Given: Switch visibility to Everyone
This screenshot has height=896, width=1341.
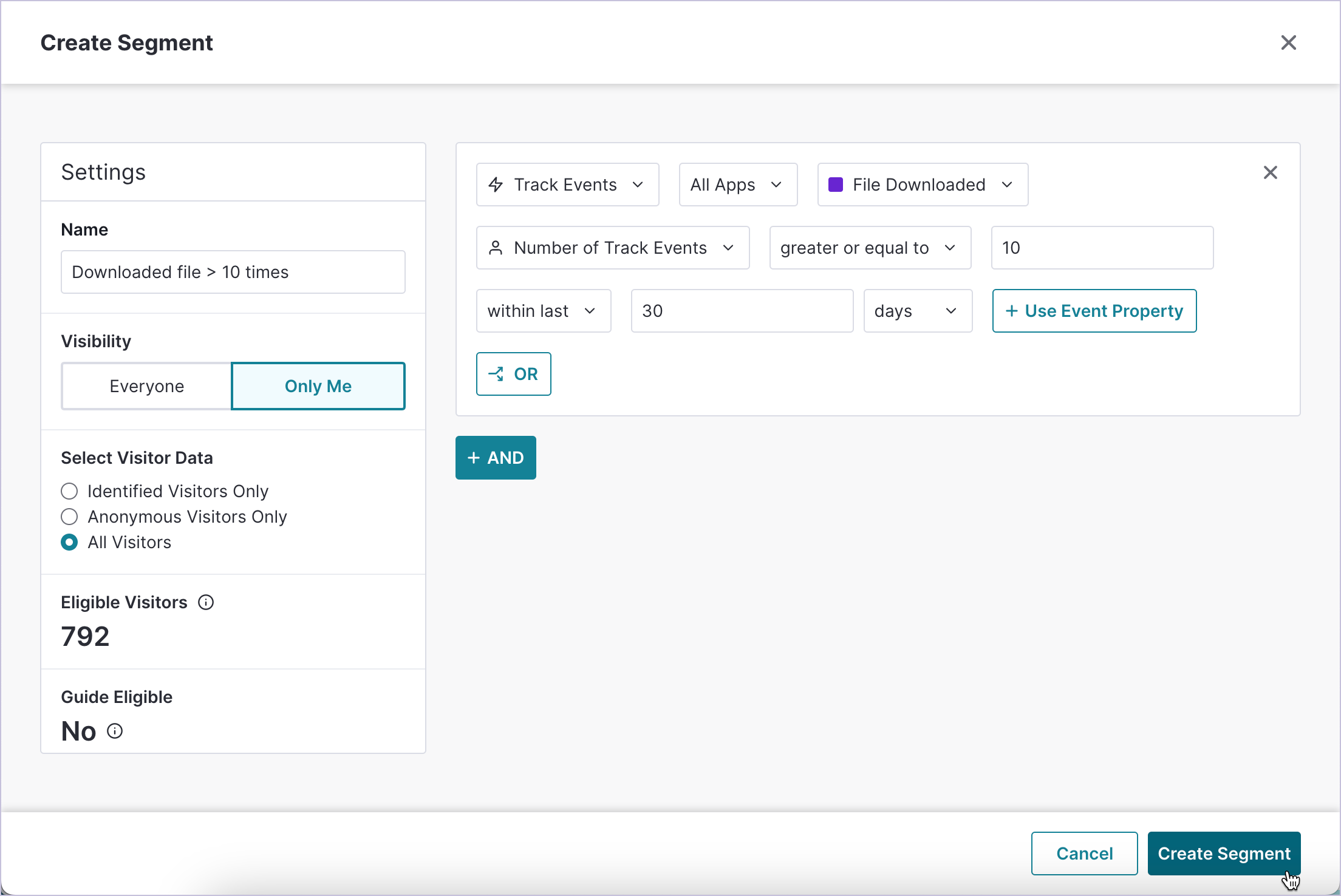Looking at the screenshot, I should pyautogui.click(x=146, y=386).
